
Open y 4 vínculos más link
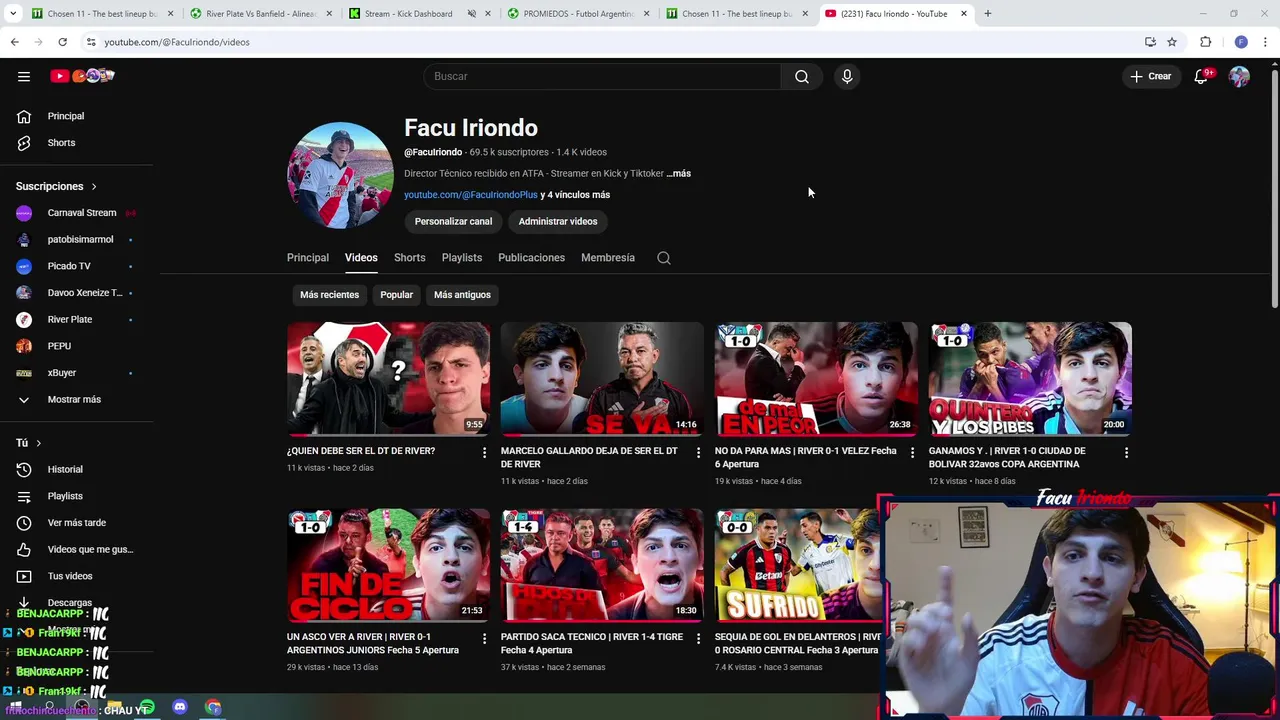[x=575, y=195]
